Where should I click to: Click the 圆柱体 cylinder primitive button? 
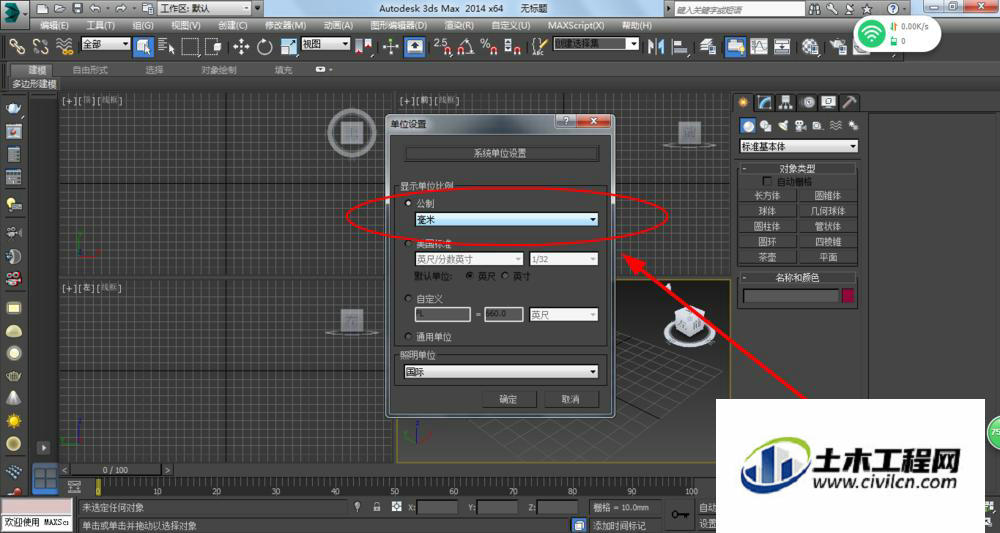[x=767, y=226]
